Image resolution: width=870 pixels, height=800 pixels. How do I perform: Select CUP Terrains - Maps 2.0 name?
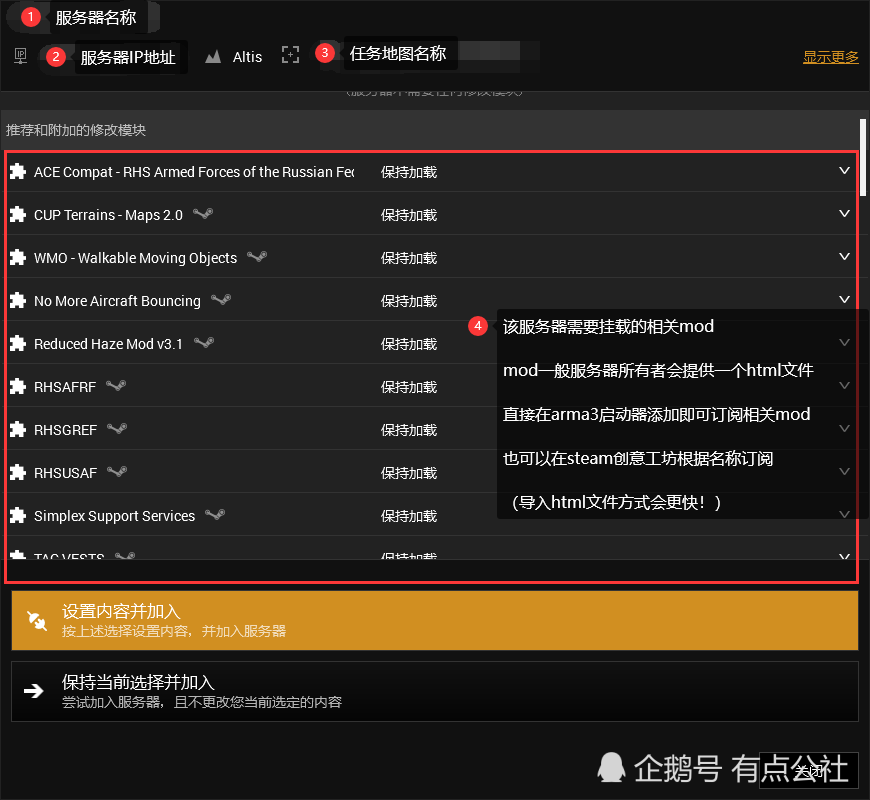108,215
